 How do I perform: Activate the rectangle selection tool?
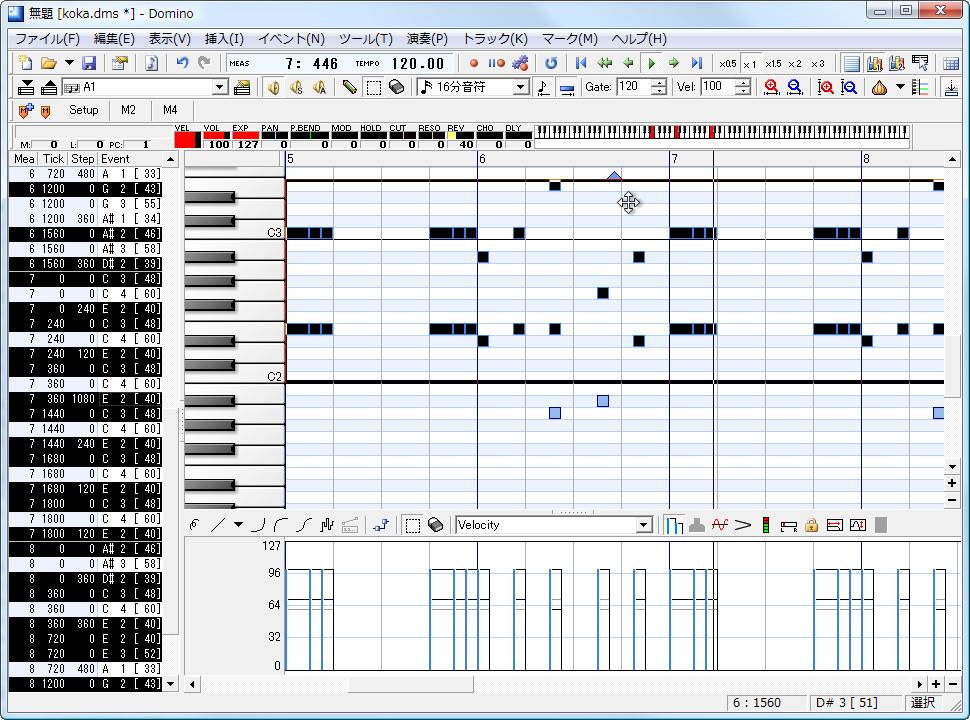pyautogui.click(x=375, y=88)
